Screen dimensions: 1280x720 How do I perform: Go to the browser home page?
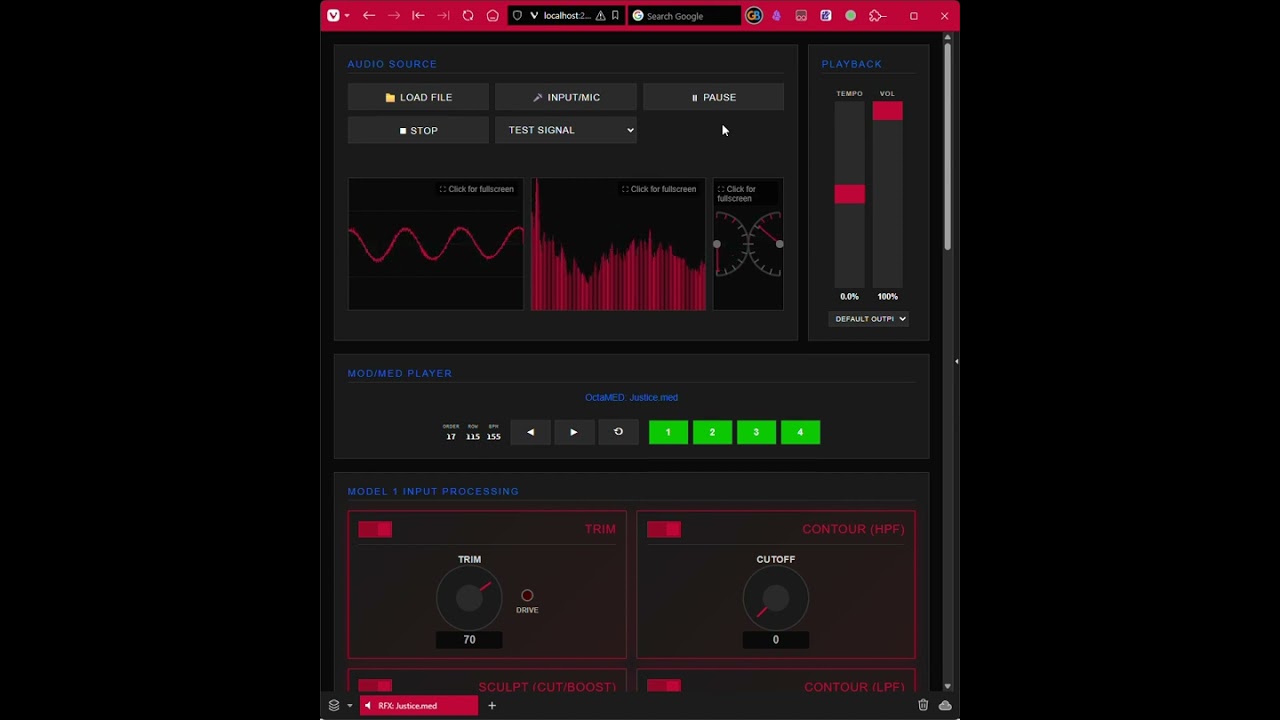[493, 15]
